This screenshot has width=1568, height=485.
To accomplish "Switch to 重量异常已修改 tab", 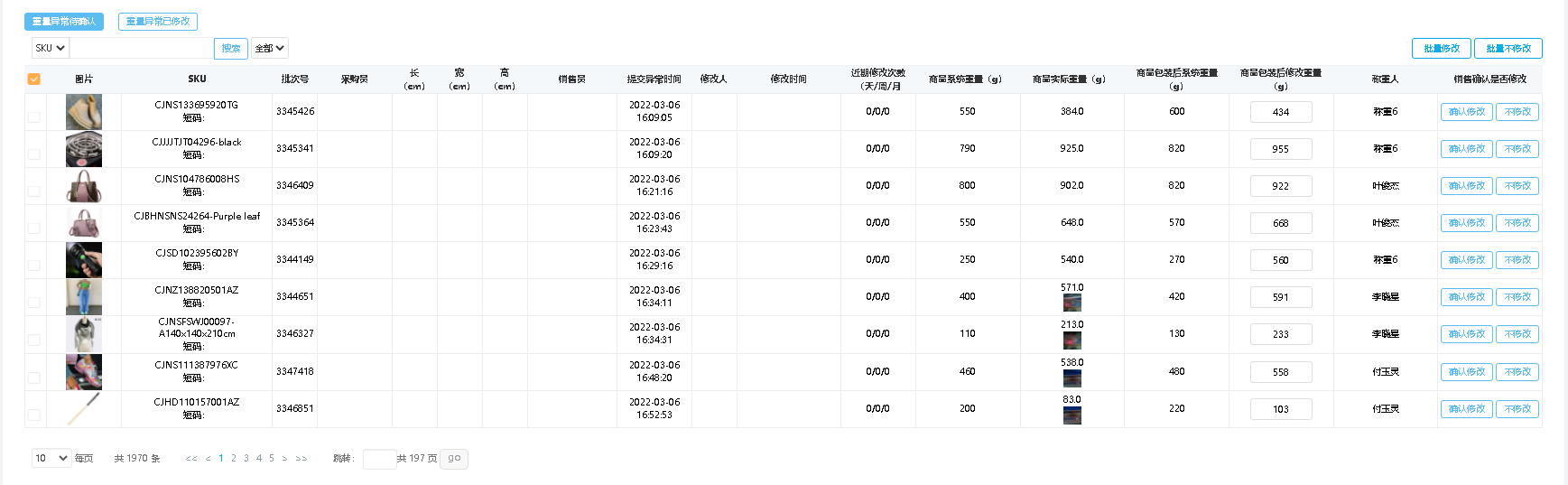I will 158,22.
